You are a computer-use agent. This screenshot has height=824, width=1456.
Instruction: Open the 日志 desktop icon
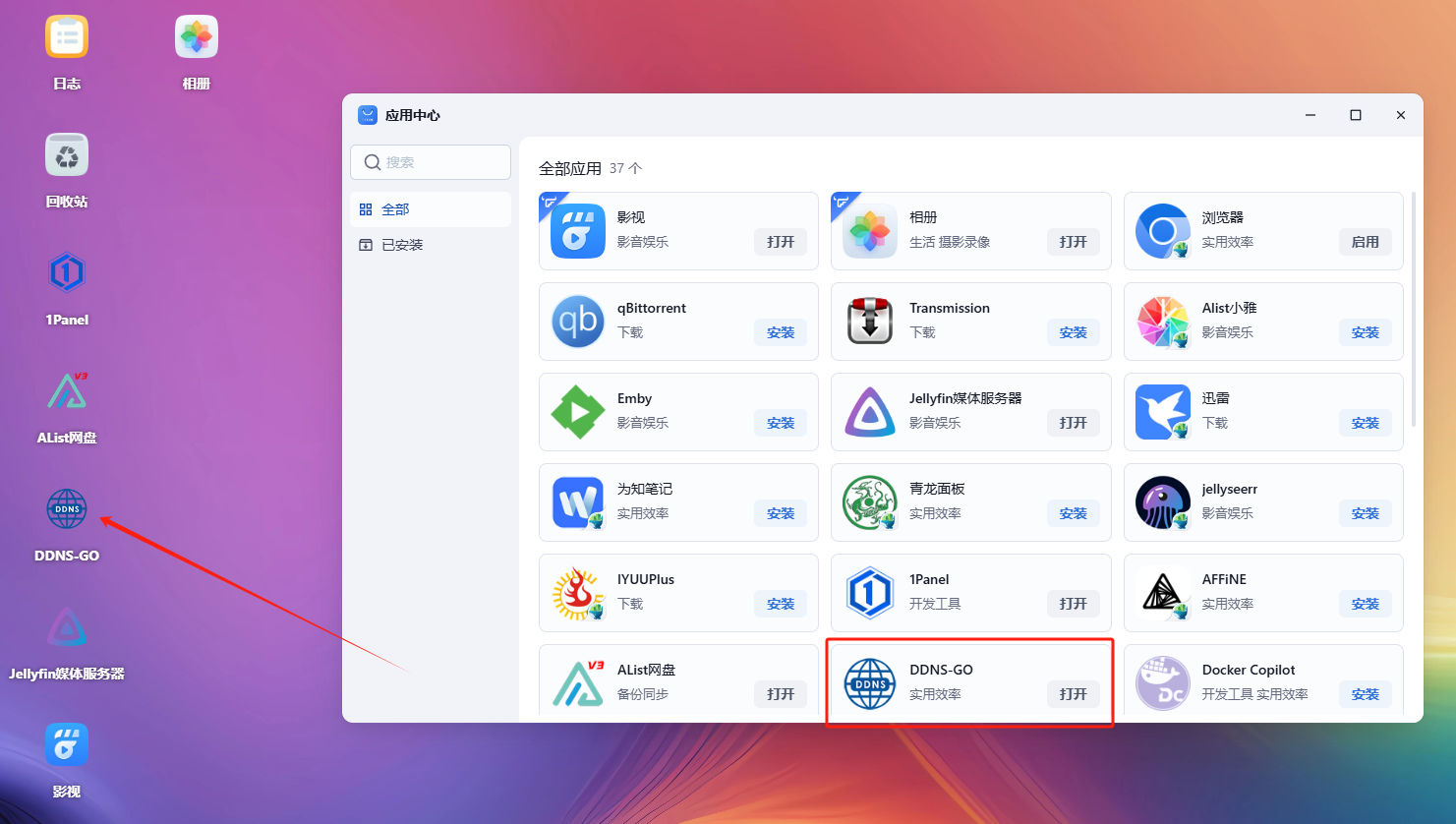tap(67, 38)
